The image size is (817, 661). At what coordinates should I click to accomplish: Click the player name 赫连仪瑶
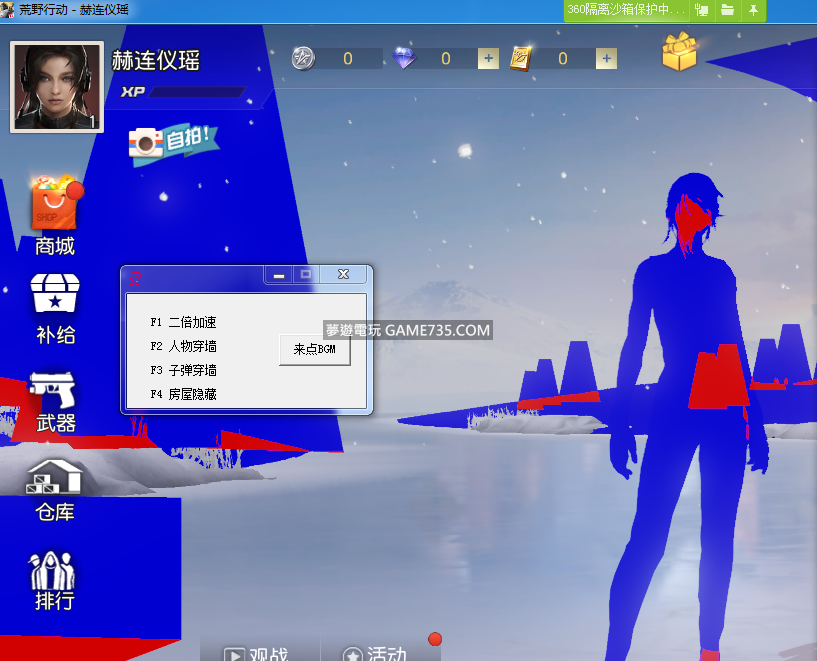tap(155, 60)
